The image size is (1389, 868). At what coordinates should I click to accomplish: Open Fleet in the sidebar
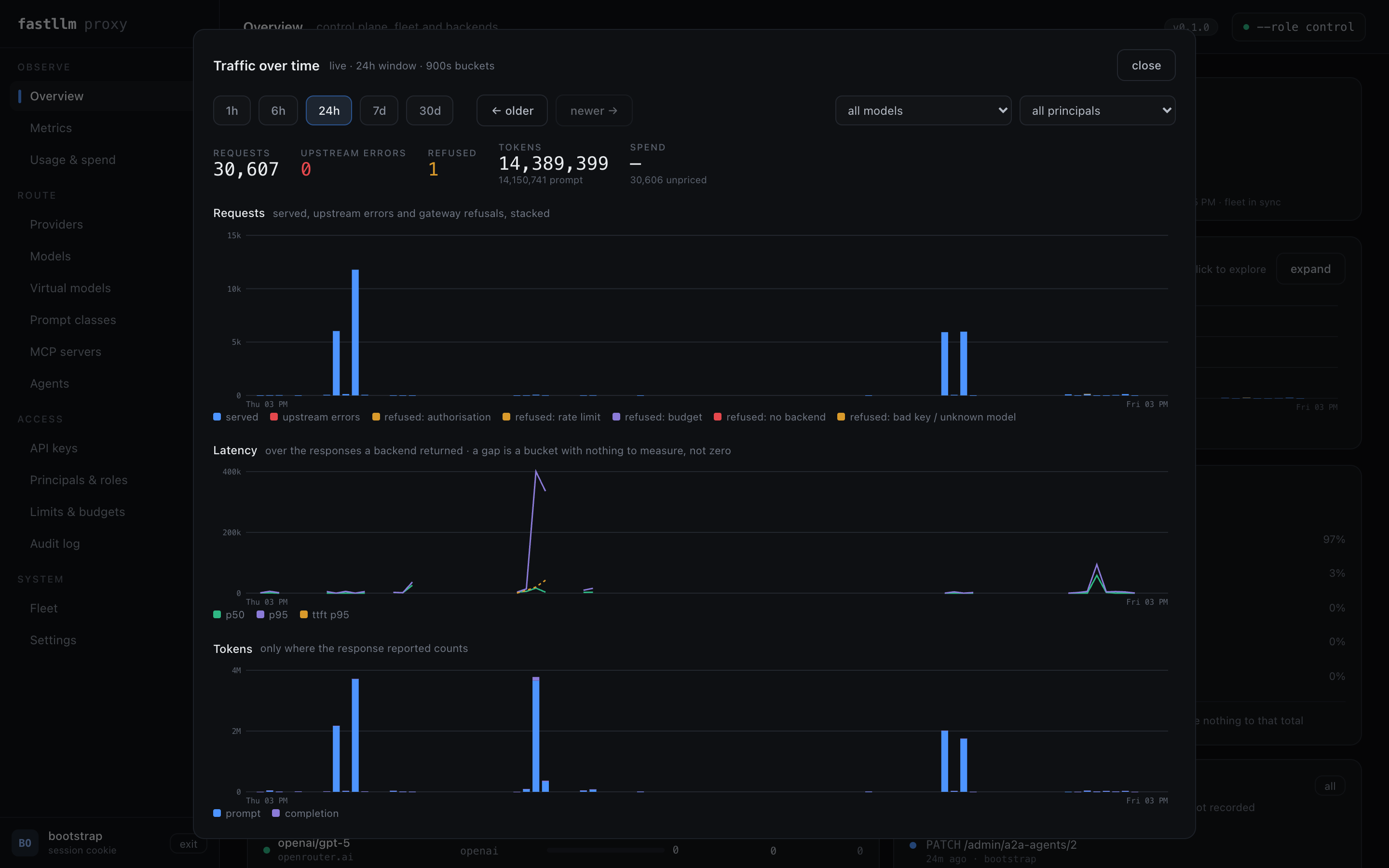click(43, 609)
